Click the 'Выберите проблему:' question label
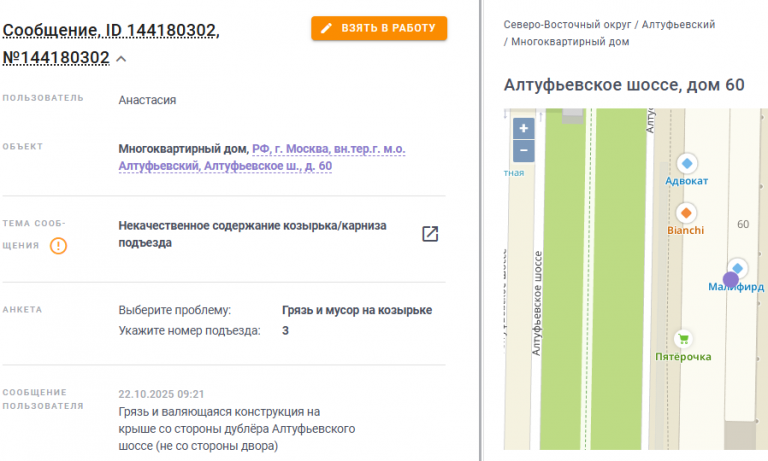This screenshot has width=768, height=461. click(x=174, y=310)
